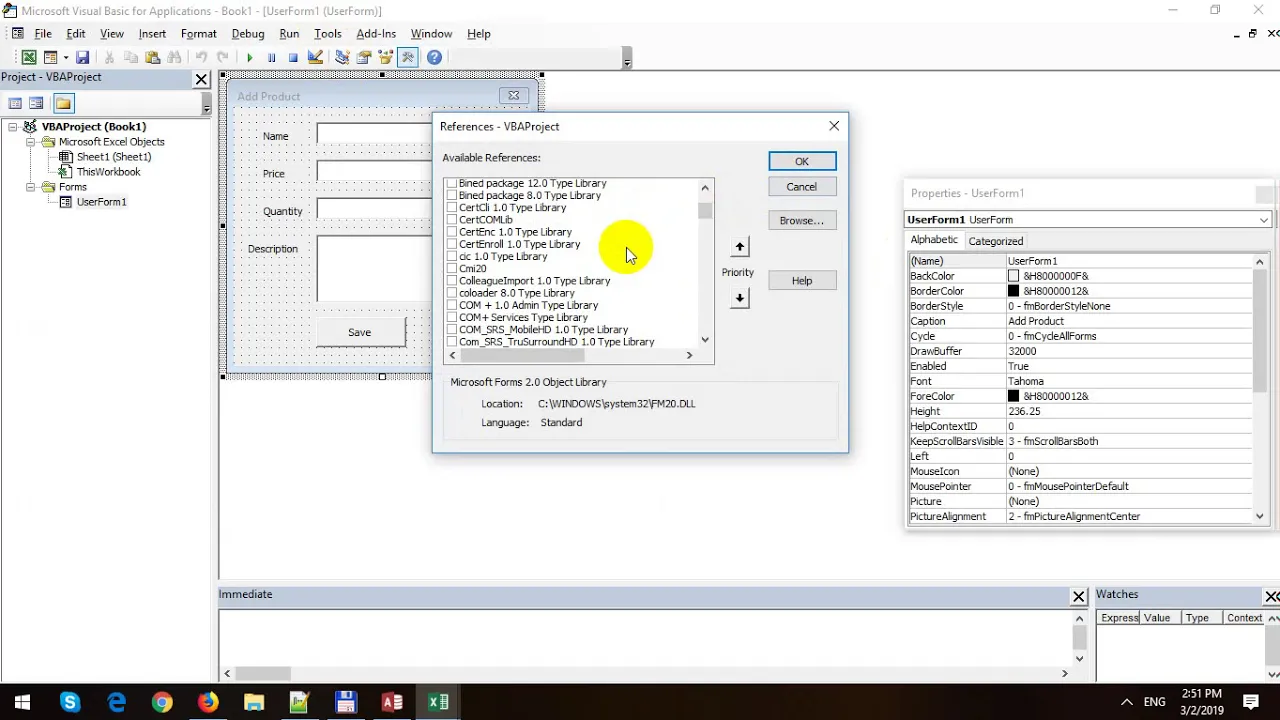This screenshot has width=1280, height=720.
Task: Check CertCOMLib reference box
Action: point(452,219)
